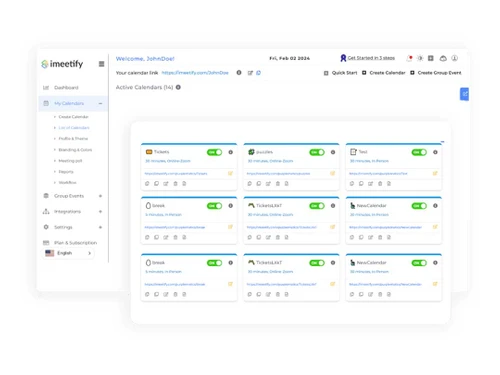
Task: Switch theme using the sun icon
Action: (420, 58)
